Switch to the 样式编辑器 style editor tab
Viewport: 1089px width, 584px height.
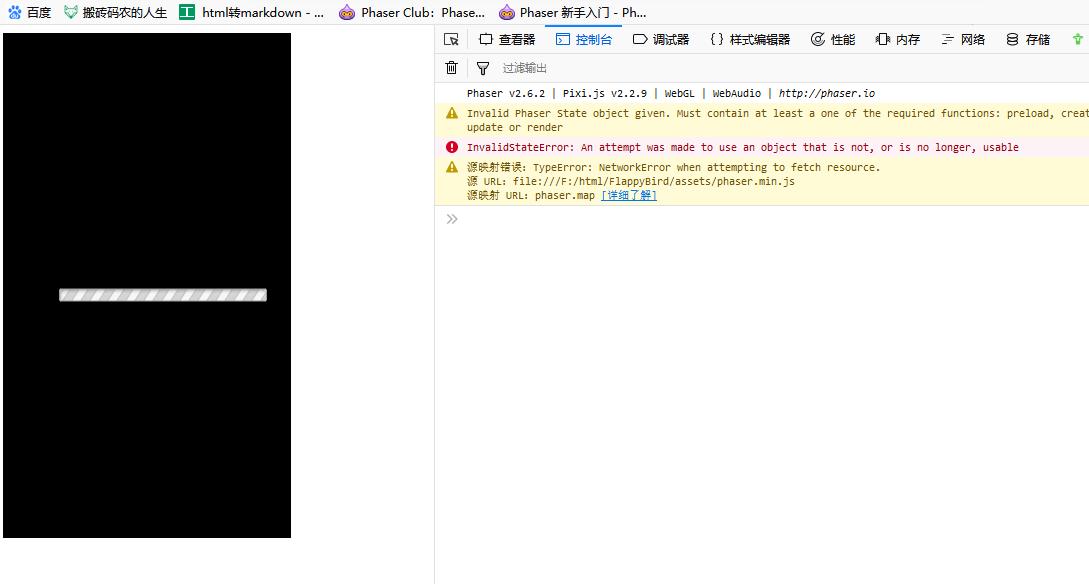pyautogui.click(x=750, y=40)
